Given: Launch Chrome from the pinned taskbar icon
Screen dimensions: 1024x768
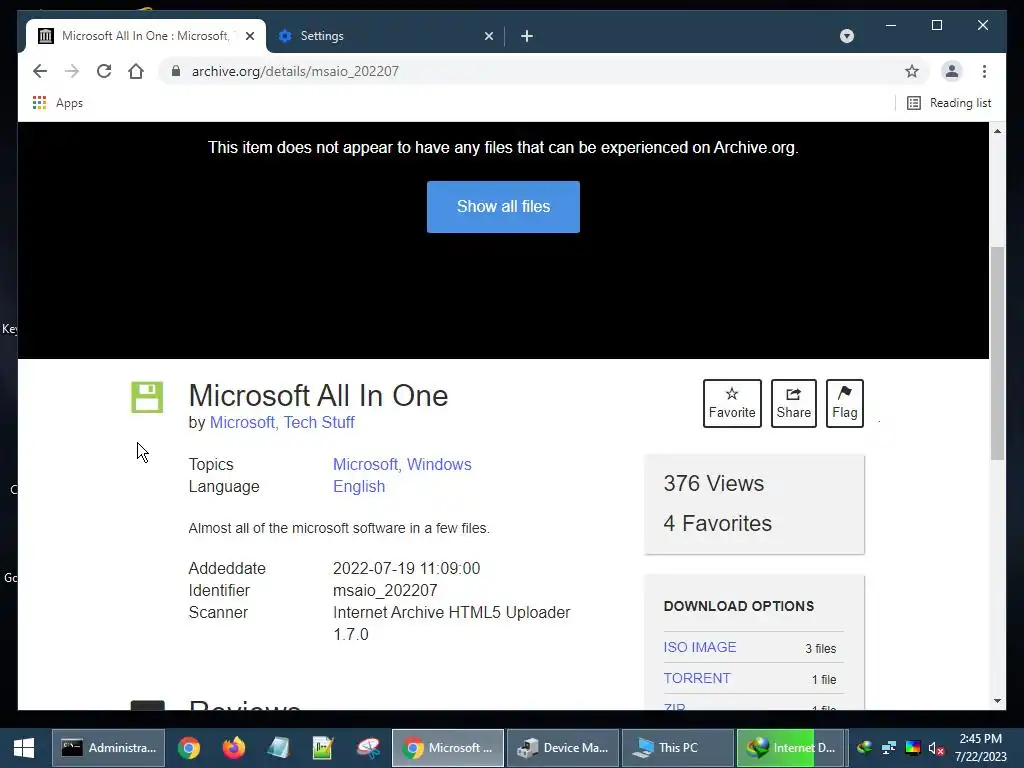Looking at the screenshot, I should (x=189, y=748).
